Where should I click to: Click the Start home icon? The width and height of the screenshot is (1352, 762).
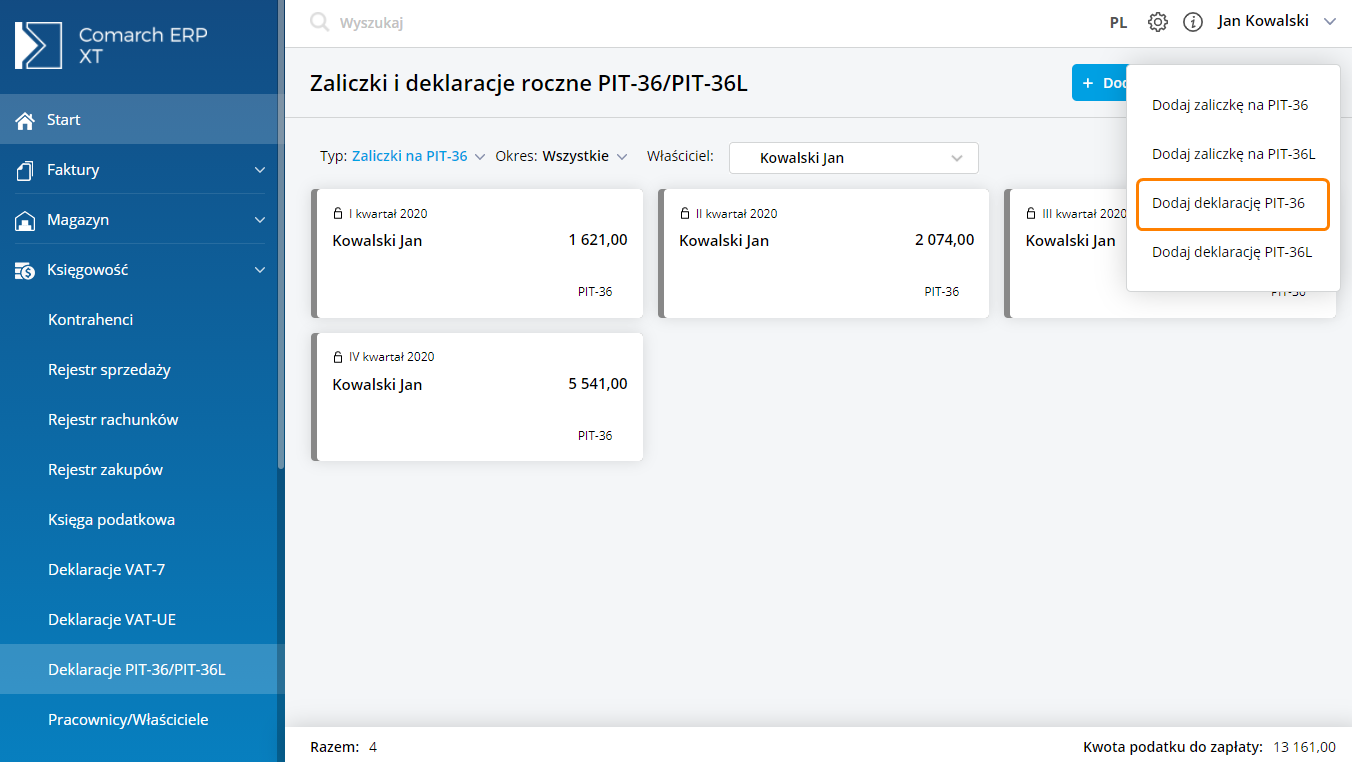[25, 120]
